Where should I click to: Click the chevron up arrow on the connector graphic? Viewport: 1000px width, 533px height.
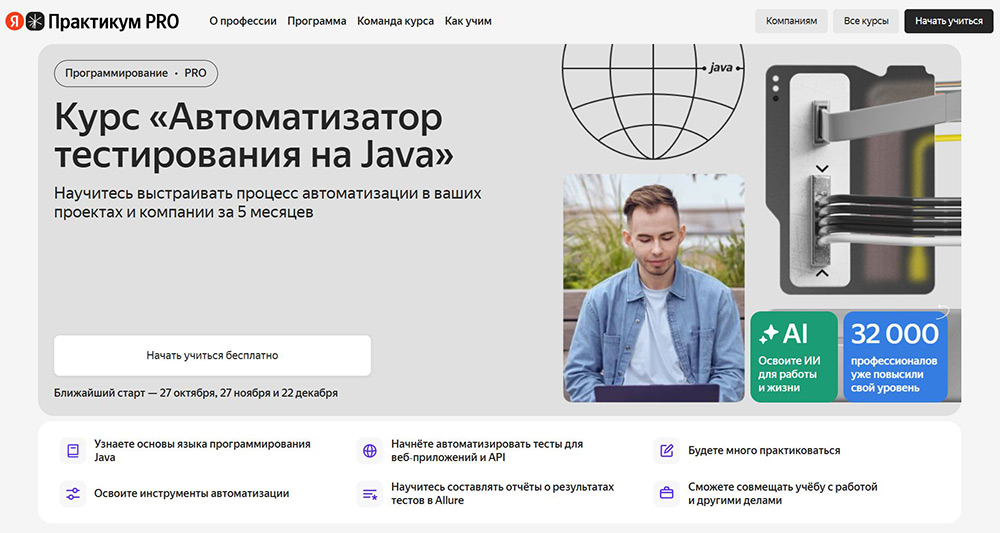[822, 273]
